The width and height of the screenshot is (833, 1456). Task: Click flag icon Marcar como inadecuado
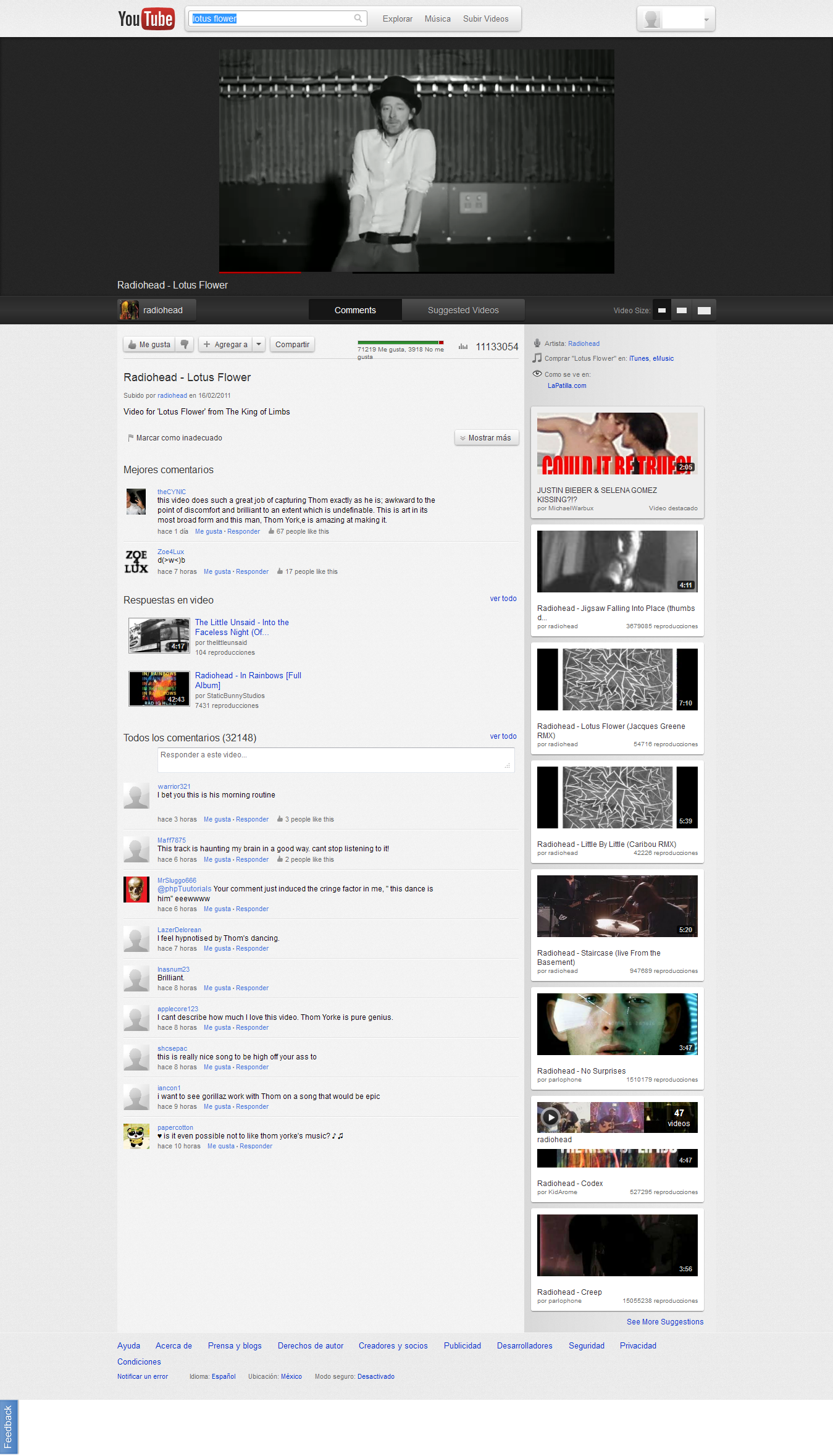130,438
